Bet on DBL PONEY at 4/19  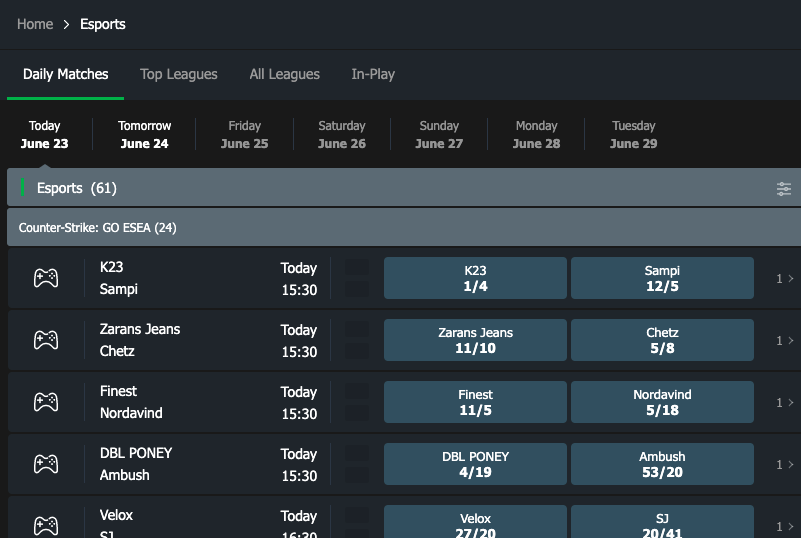pyautogui.click(x=475, y=464)
